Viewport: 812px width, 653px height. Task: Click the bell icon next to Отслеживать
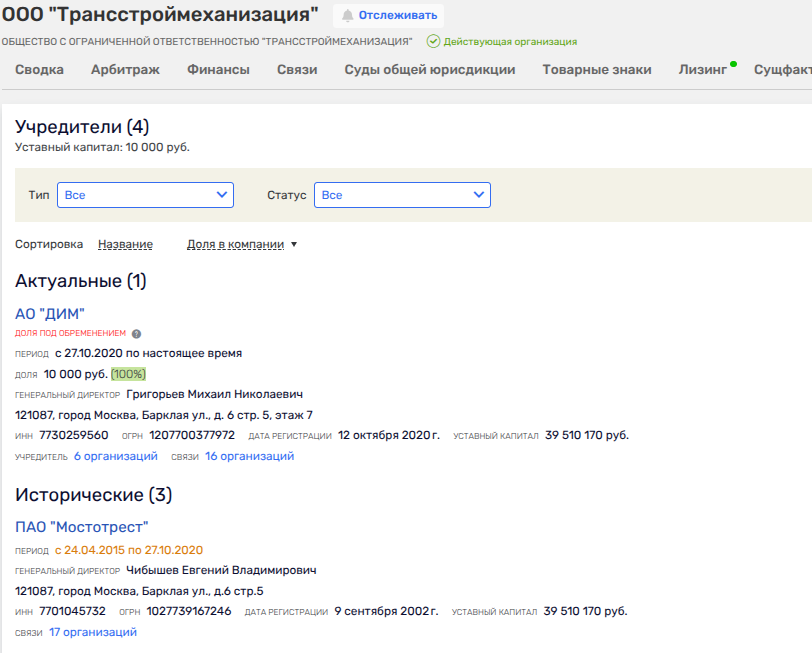[348, 15]
